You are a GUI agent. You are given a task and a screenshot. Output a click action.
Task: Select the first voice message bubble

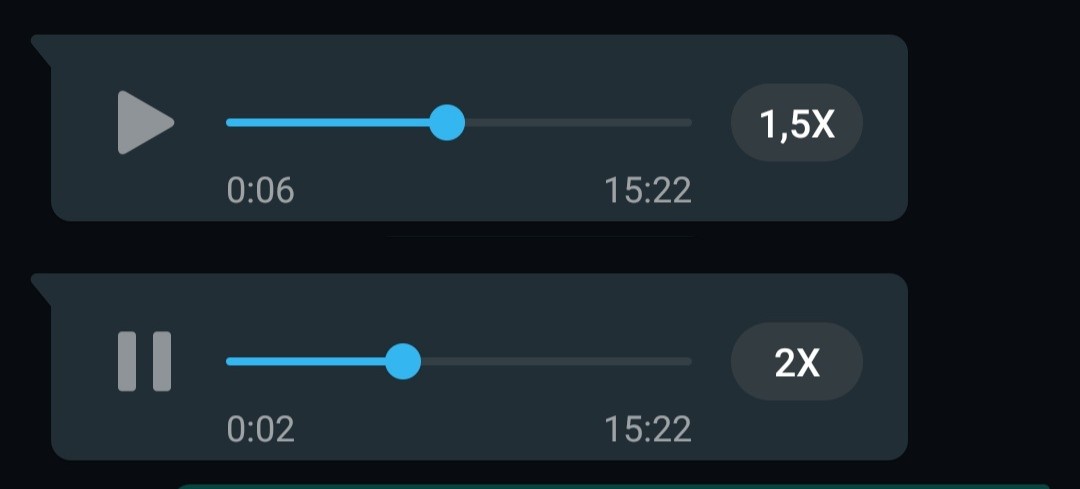coord(479,128)
